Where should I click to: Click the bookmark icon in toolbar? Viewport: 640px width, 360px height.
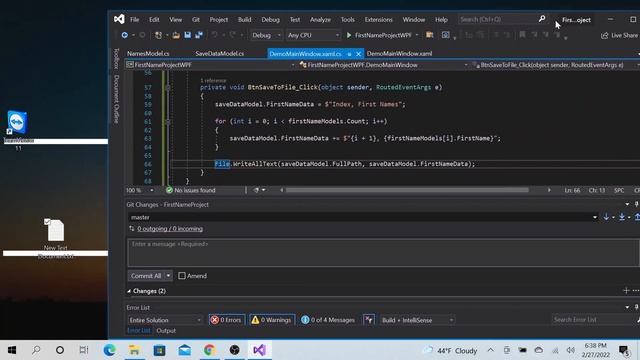(x=522, y=36)
